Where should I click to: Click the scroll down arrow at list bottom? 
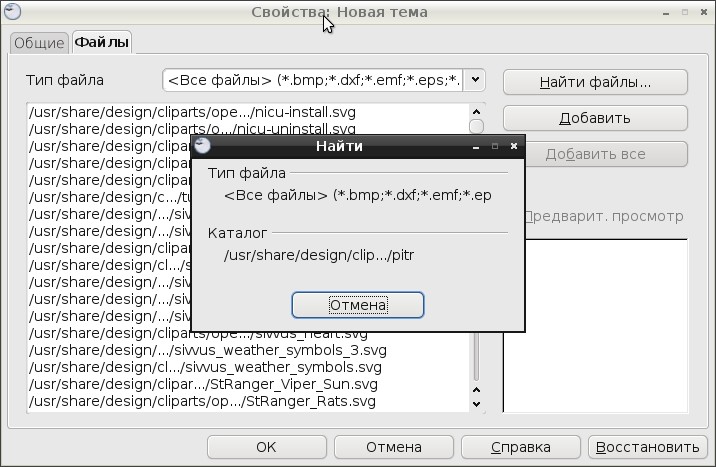(476, 404)
